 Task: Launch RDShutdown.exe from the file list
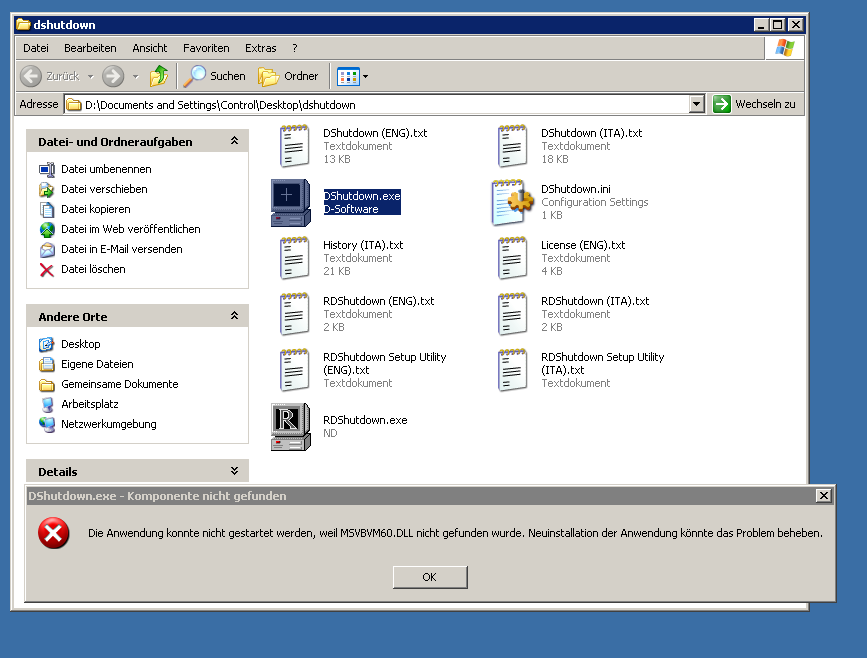coord(291,425)
